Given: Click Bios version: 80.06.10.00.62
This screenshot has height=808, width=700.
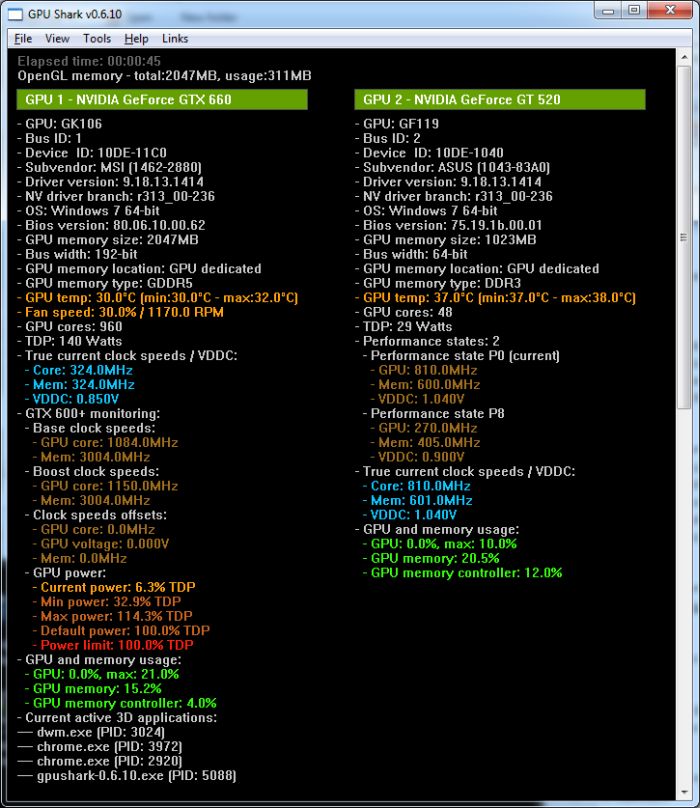Looking at the screenshot, I should pyautogui.click(x=111, y=225).
